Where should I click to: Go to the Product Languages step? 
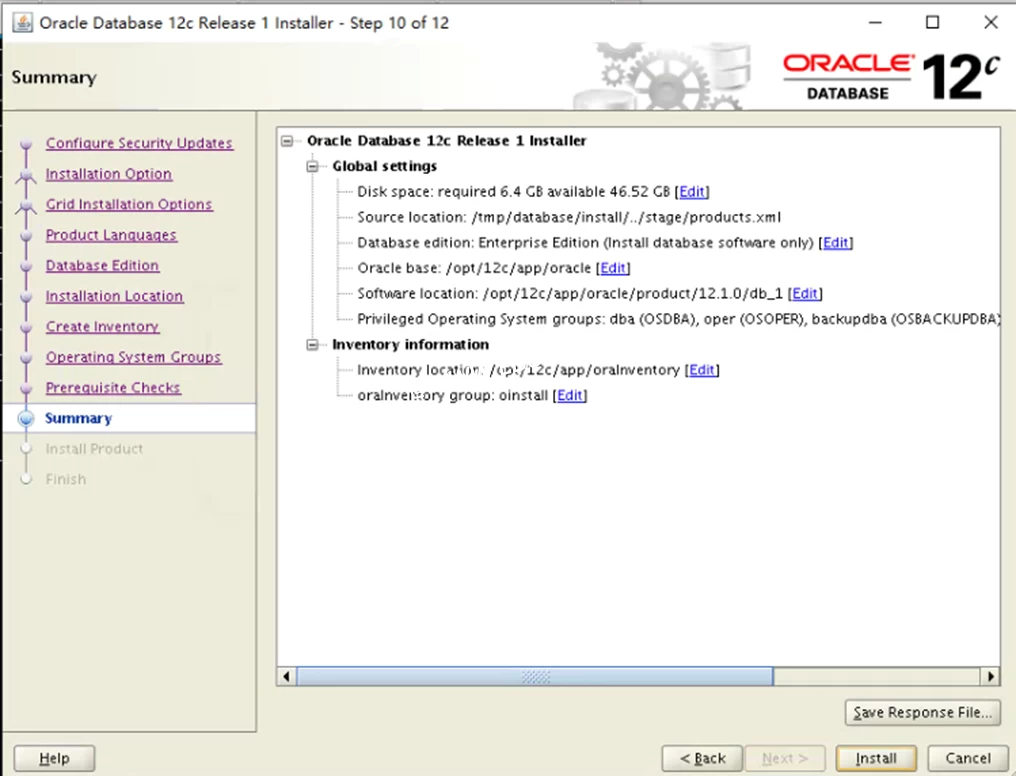pyautogui.click(x=111, y=235)
